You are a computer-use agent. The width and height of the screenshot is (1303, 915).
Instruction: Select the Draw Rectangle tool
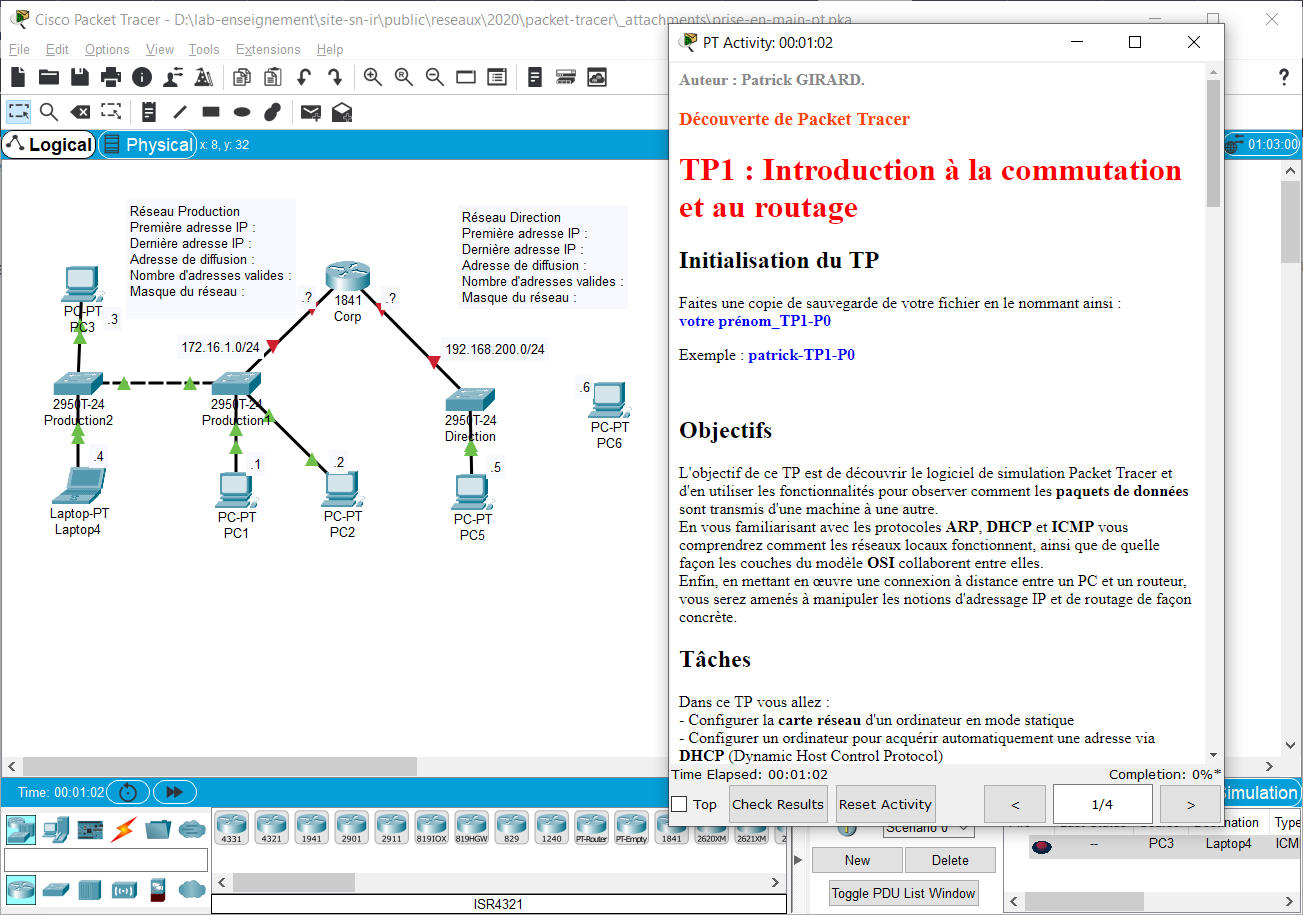(211, 112)
